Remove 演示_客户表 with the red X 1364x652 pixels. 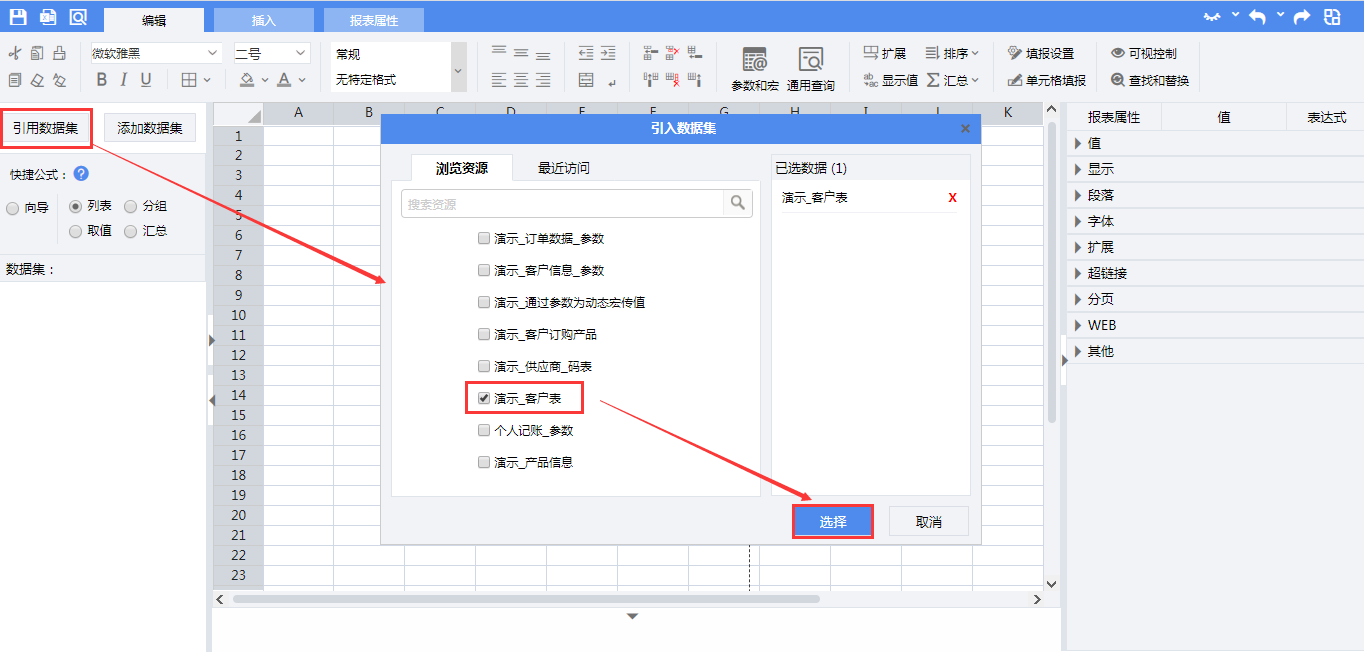pos(952,198)
